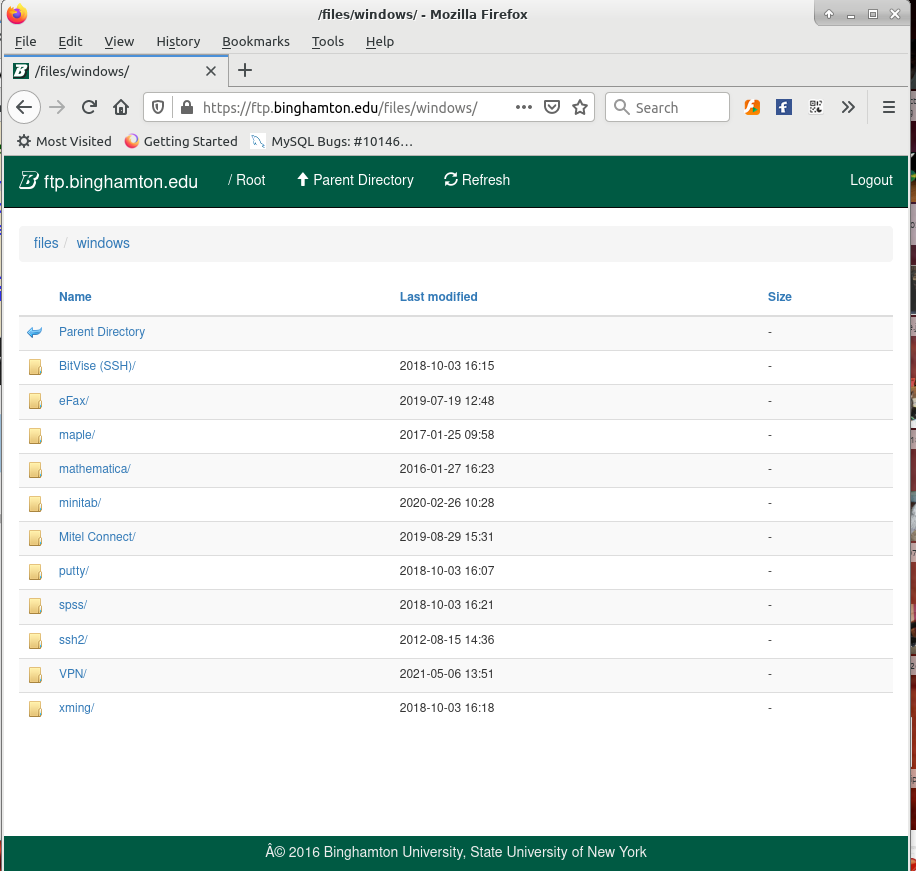Image resolution: width=916 pixels, height=871 pixels.
Task: Open the Firefox hamburger menu
Action: pyautogui.click(x=889, y=107)
